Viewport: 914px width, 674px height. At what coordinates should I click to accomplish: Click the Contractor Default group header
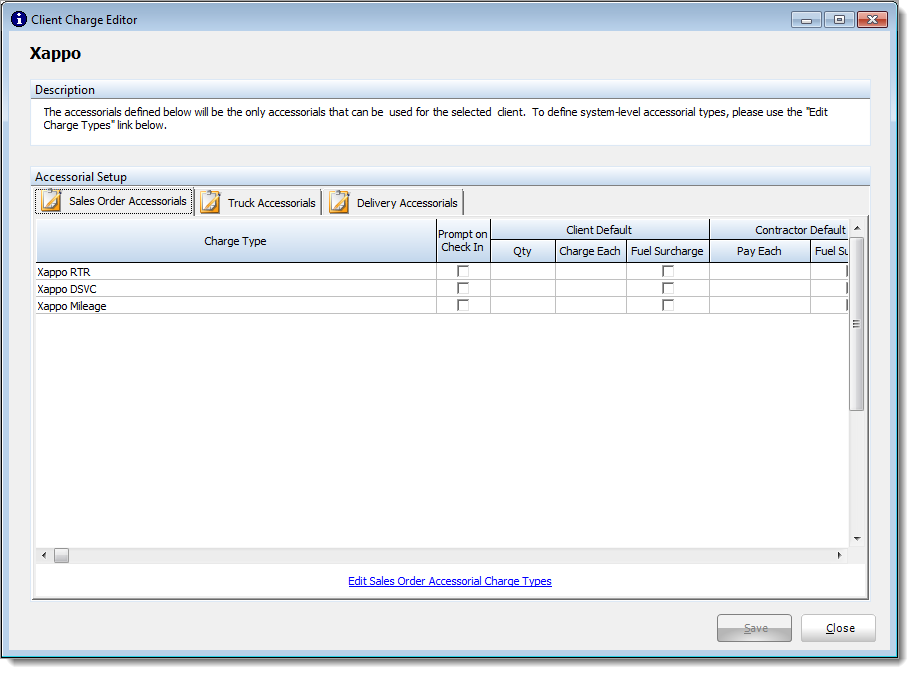(779, 230)
